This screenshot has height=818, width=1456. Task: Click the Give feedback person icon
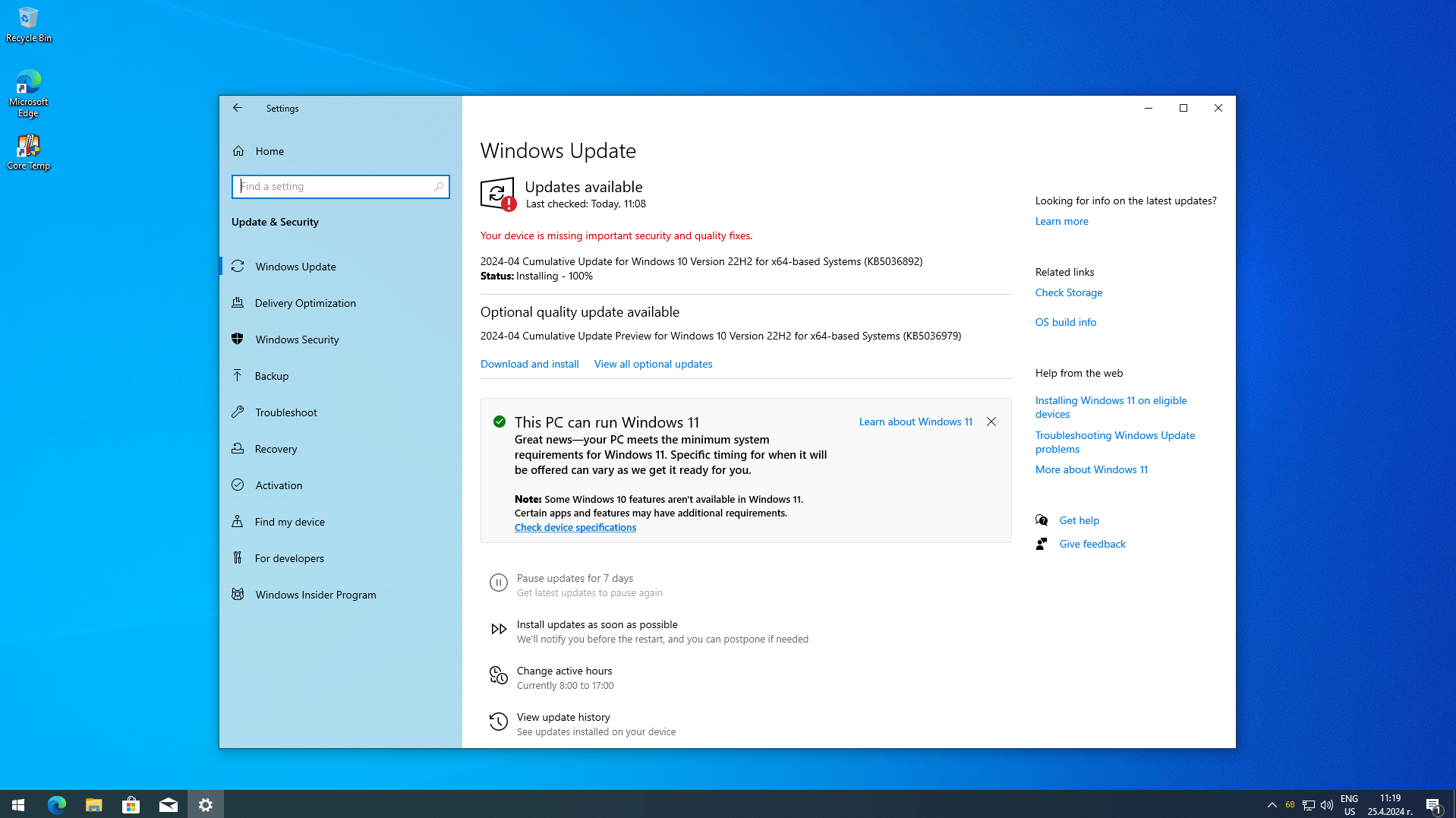tap(1042, 545)
